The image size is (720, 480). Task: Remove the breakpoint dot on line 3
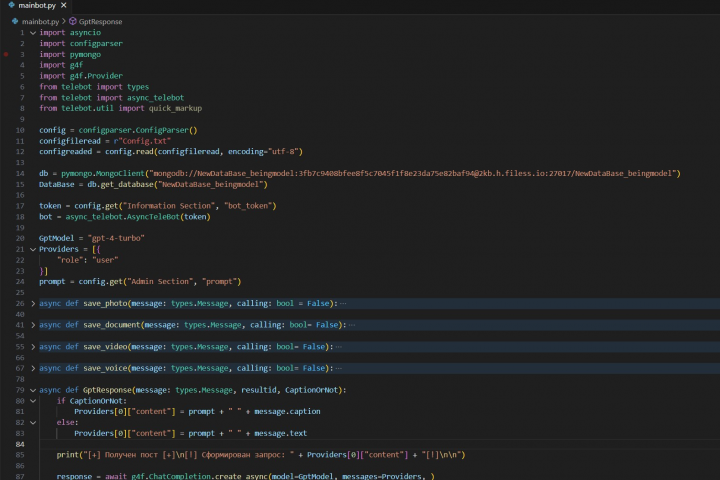(6, 54)
